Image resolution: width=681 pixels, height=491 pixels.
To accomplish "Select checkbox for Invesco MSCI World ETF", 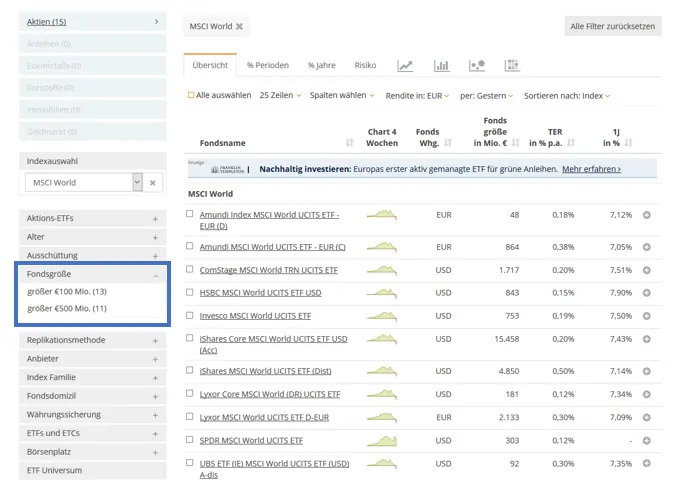I will point(189,315).
